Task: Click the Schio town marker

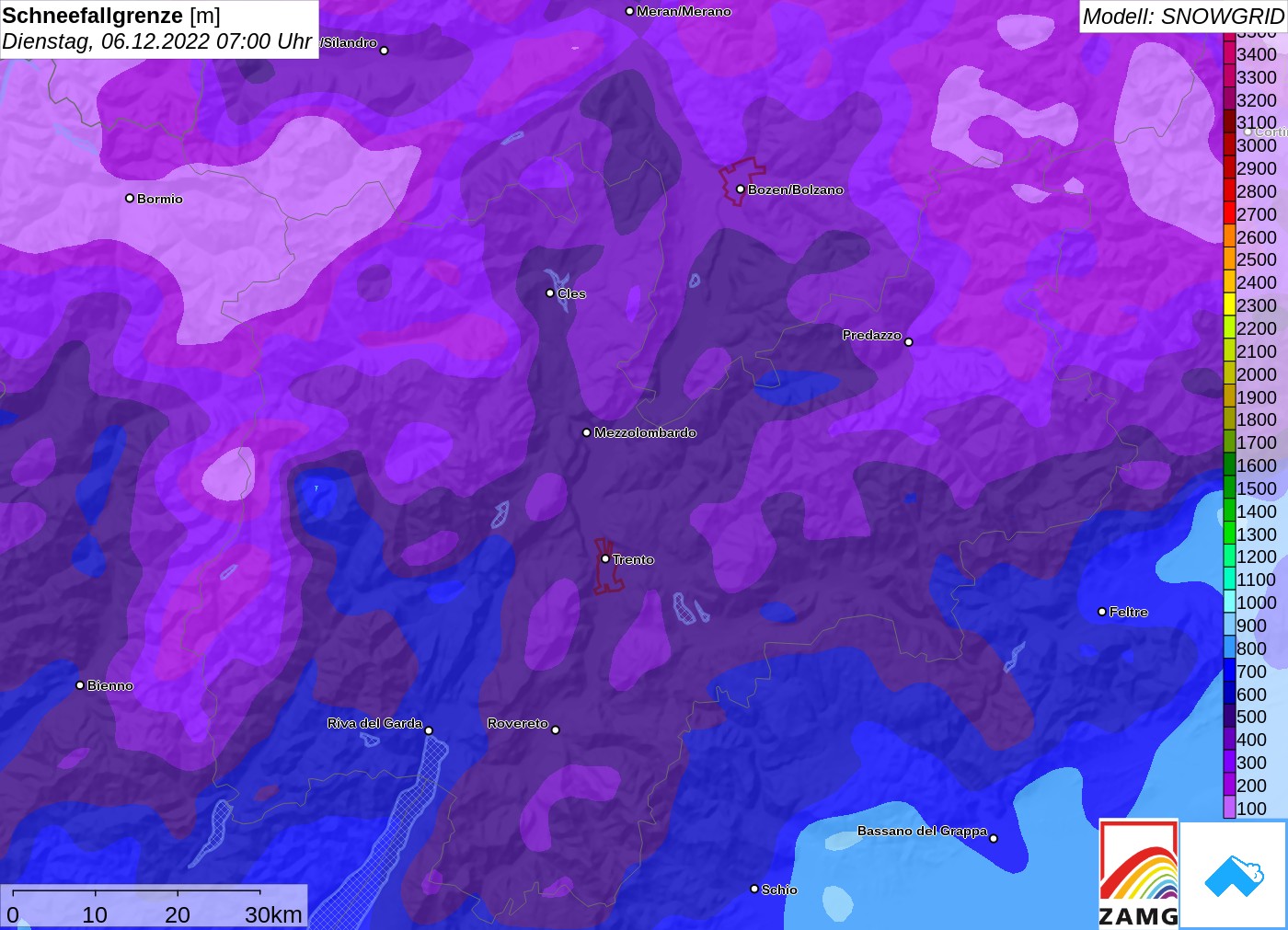Action: click(x=754, y=890)
